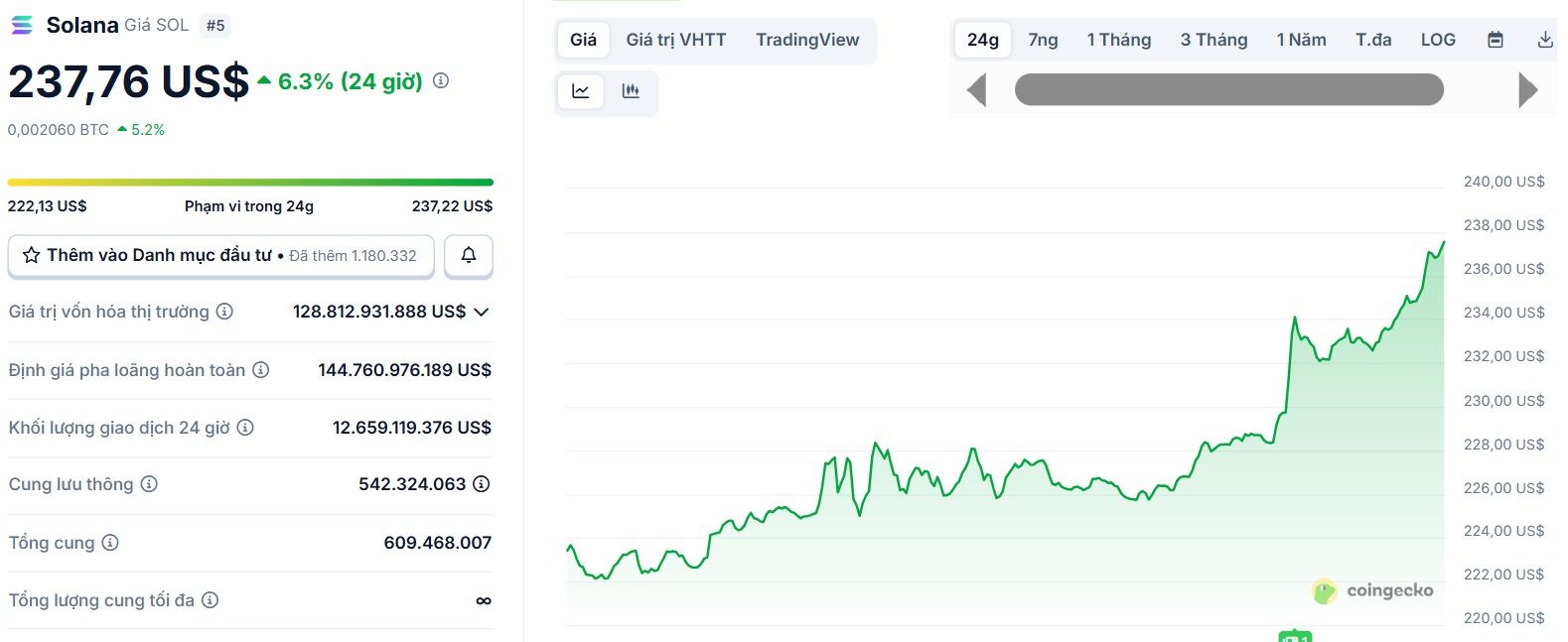Screen dimensions: 1568x642
Task: Open info icon beside Tổng lượng cung tối đa
Action: tap(210, 600)
